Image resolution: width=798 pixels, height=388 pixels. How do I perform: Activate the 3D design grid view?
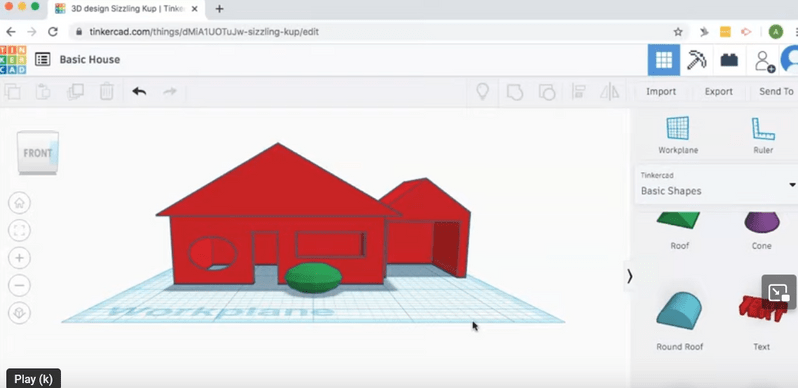[664, 60]
